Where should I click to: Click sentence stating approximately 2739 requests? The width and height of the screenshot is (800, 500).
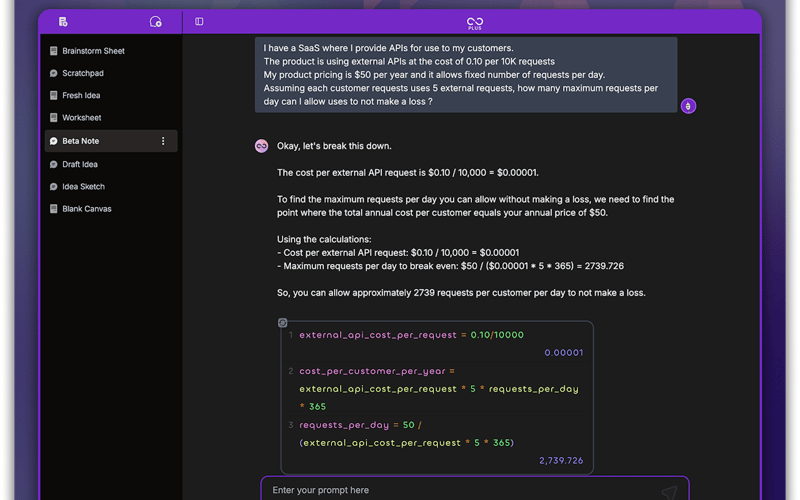(x=461, y=293)
